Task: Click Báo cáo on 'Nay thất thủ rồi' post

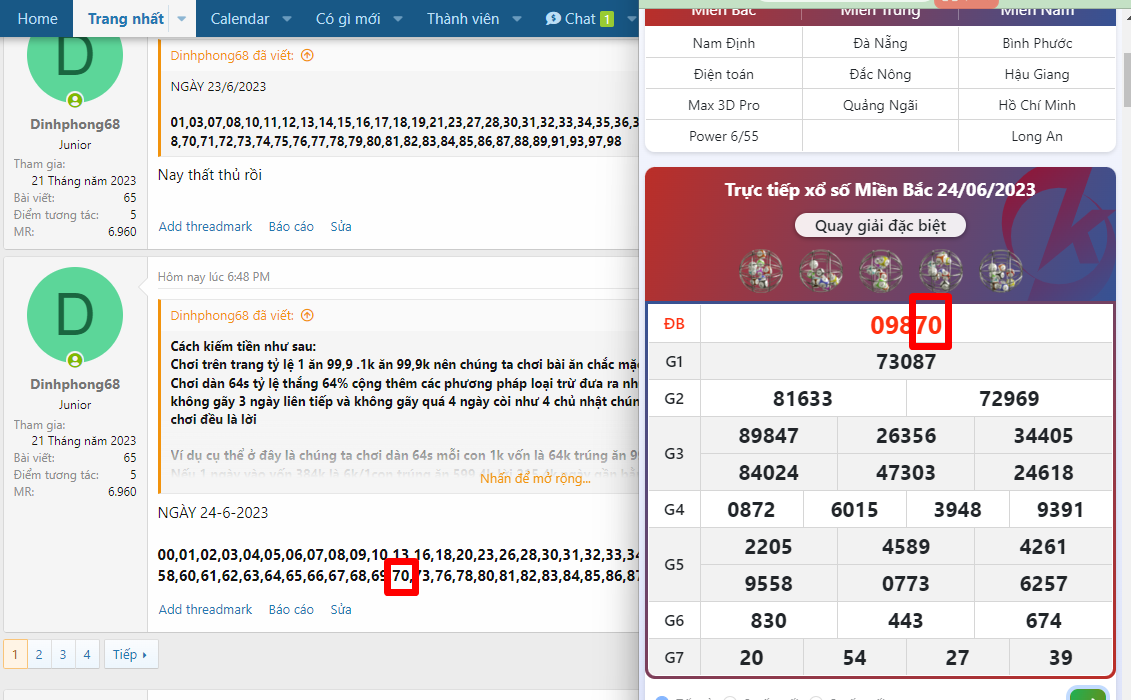Action: coord(291,227)
